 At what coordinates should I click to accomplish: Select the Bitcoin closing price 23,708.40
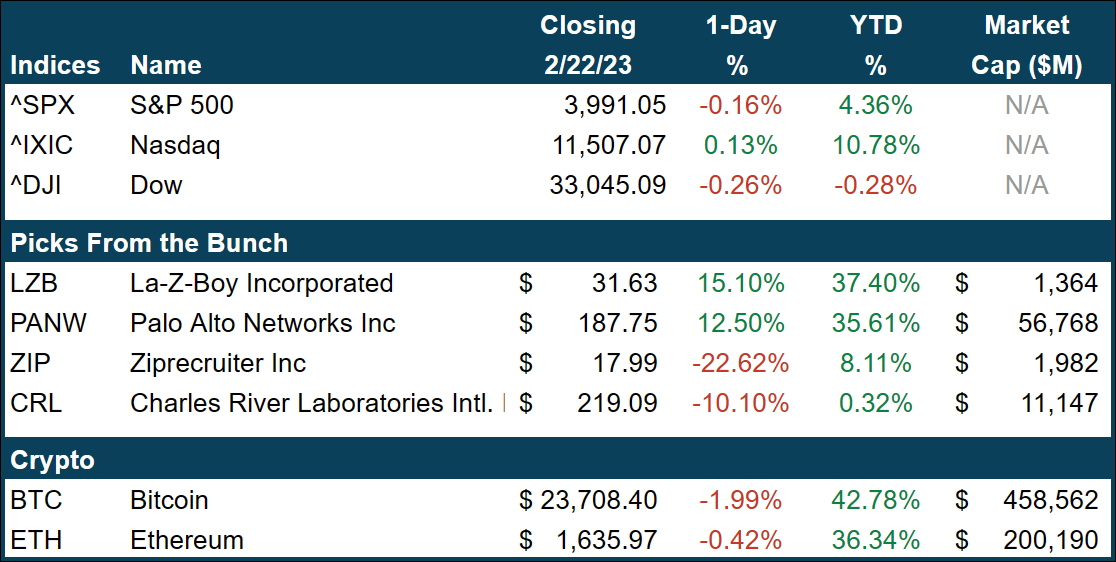pos(598,500)
